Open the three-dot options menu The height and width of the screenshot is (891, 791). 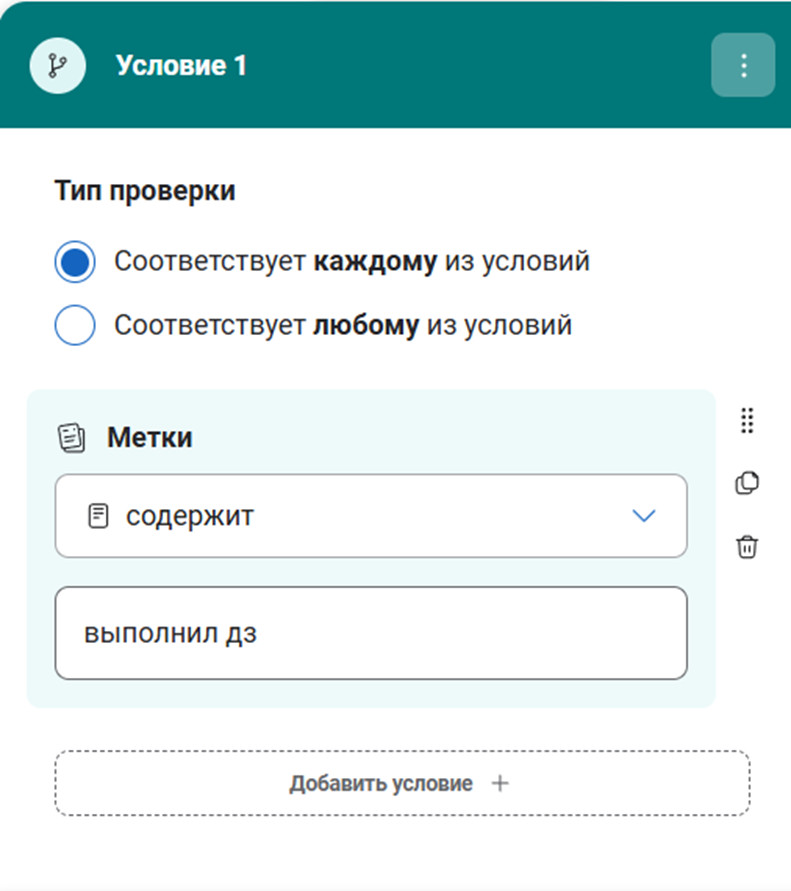pyautogui.click(x=743, y=65)
